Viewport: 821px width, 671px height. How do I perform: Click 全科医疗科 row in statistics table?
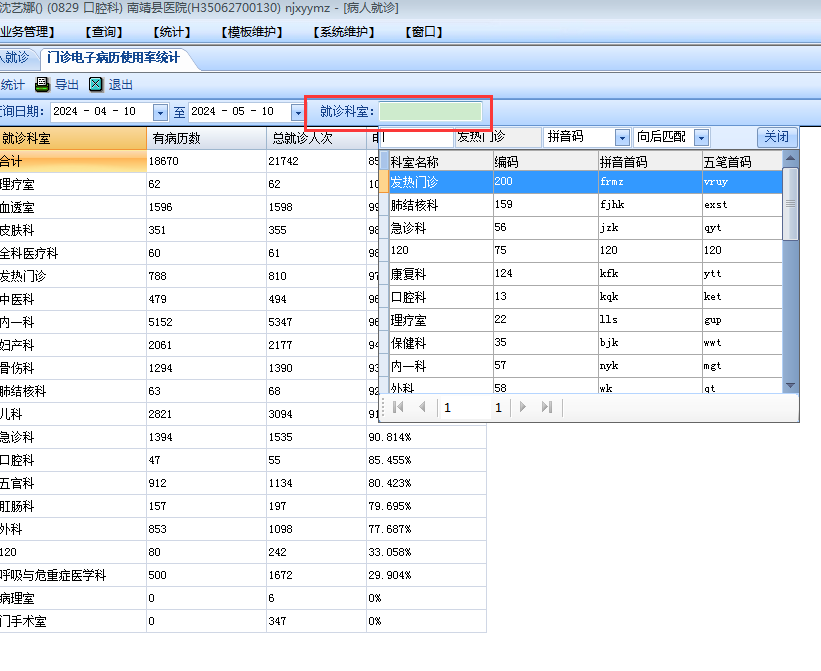click(x=188, y=253)
